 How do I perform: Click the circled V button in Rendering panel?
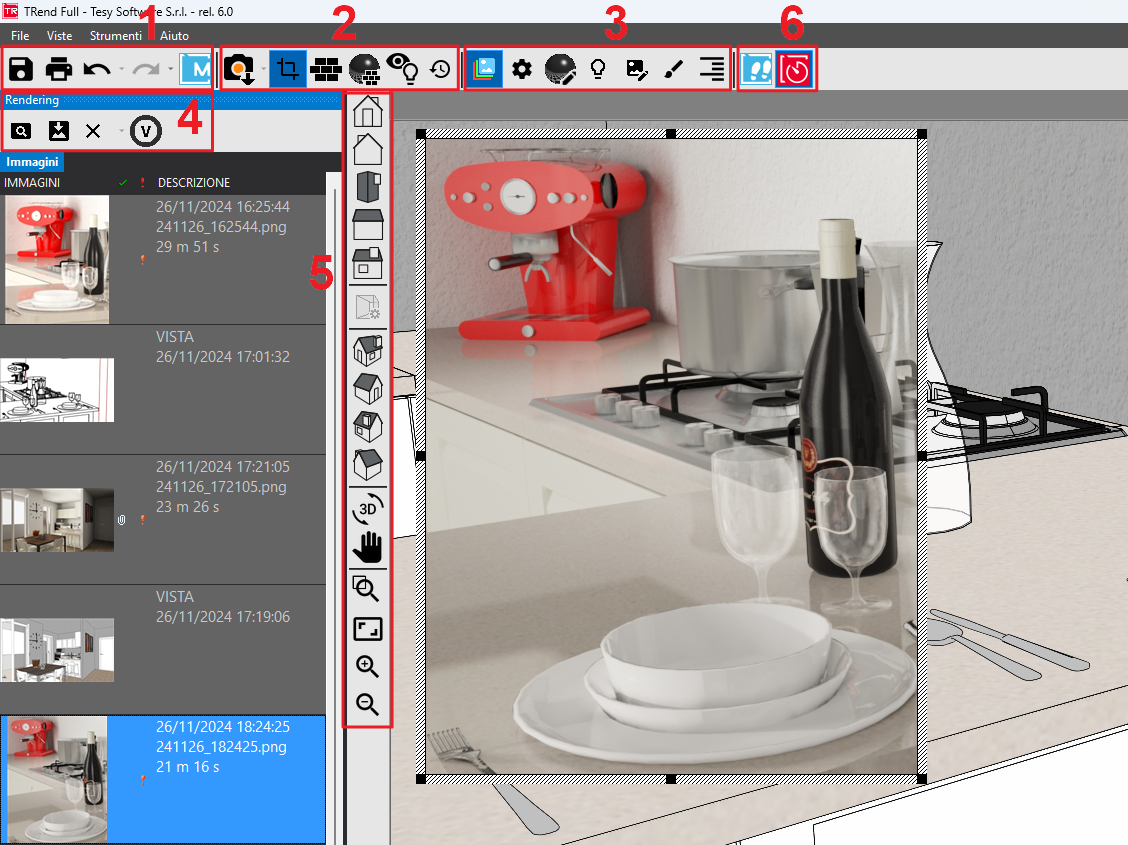pos(147,130)
